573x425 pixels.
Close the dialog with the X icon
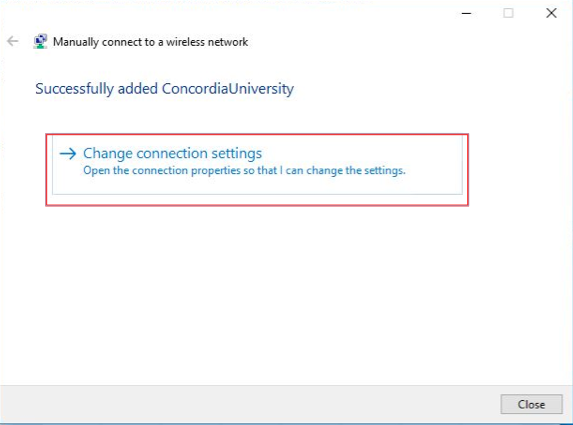coord(551,13)
